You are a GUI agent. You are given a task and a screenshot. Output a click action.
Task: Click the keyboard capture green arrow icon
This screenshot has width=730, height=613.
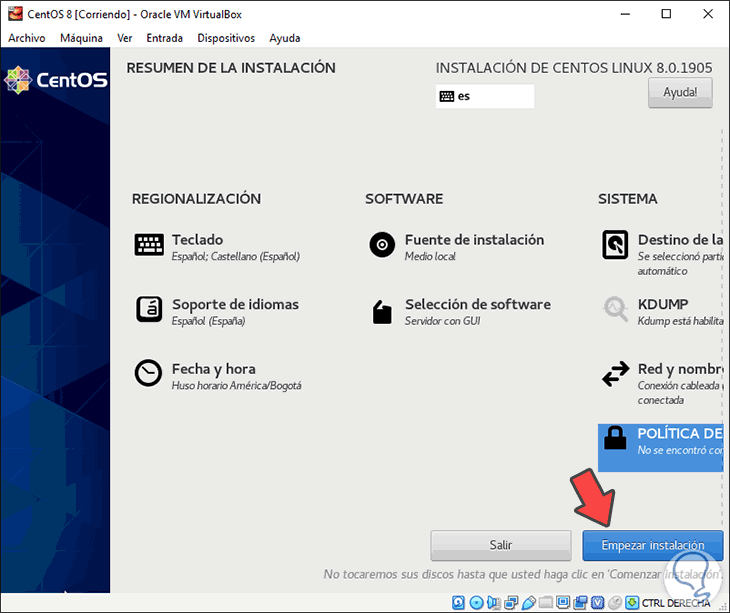click(x=632, y=603)
